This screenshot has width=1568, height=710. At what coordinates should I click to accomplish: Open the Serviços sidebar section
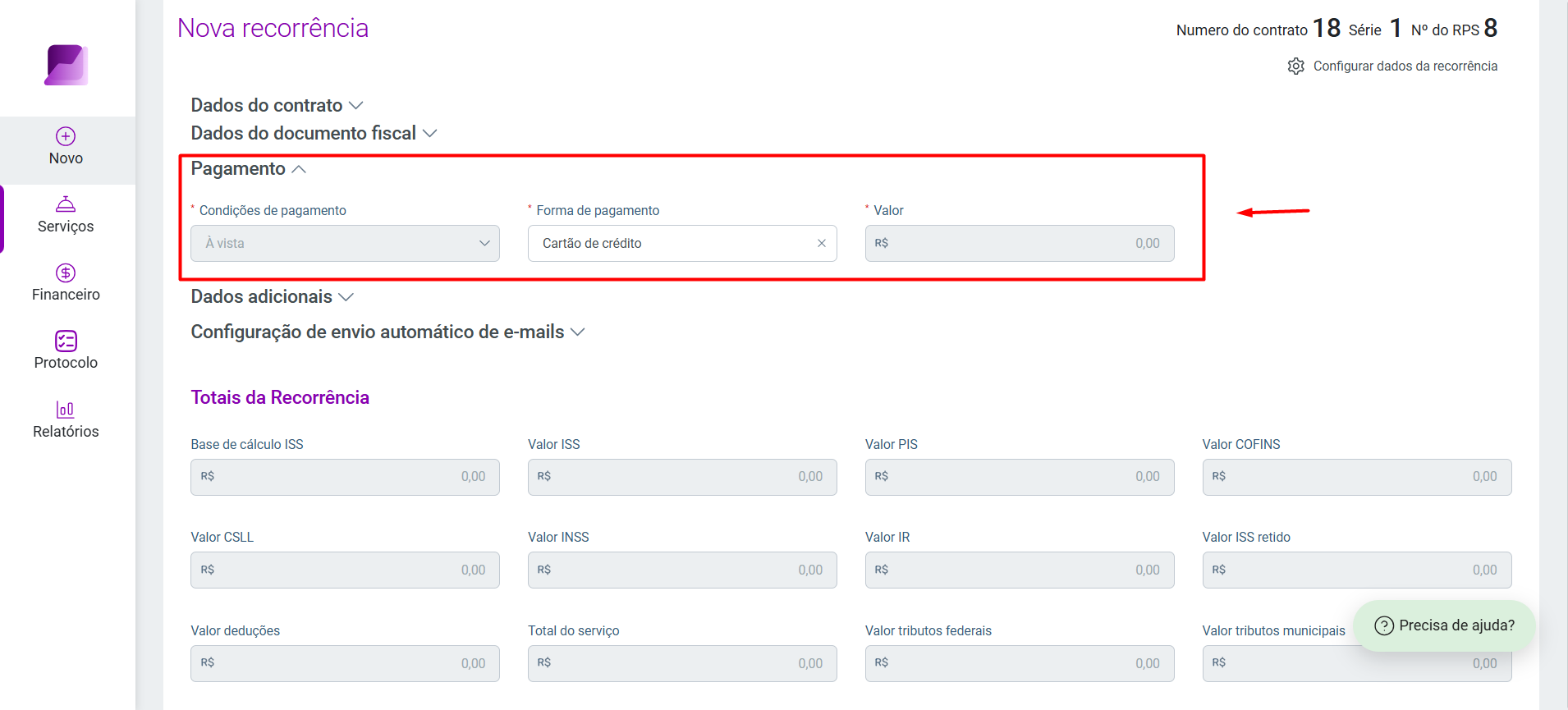(x=66, y=215)
